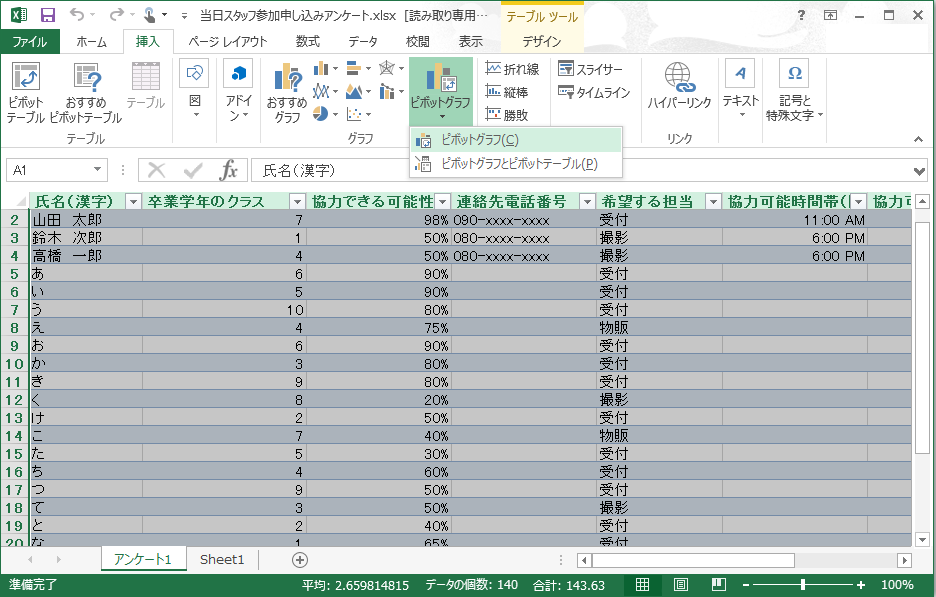Save the workbook with the floppy disk icon
936x597 pixels.
pos(47,15)
